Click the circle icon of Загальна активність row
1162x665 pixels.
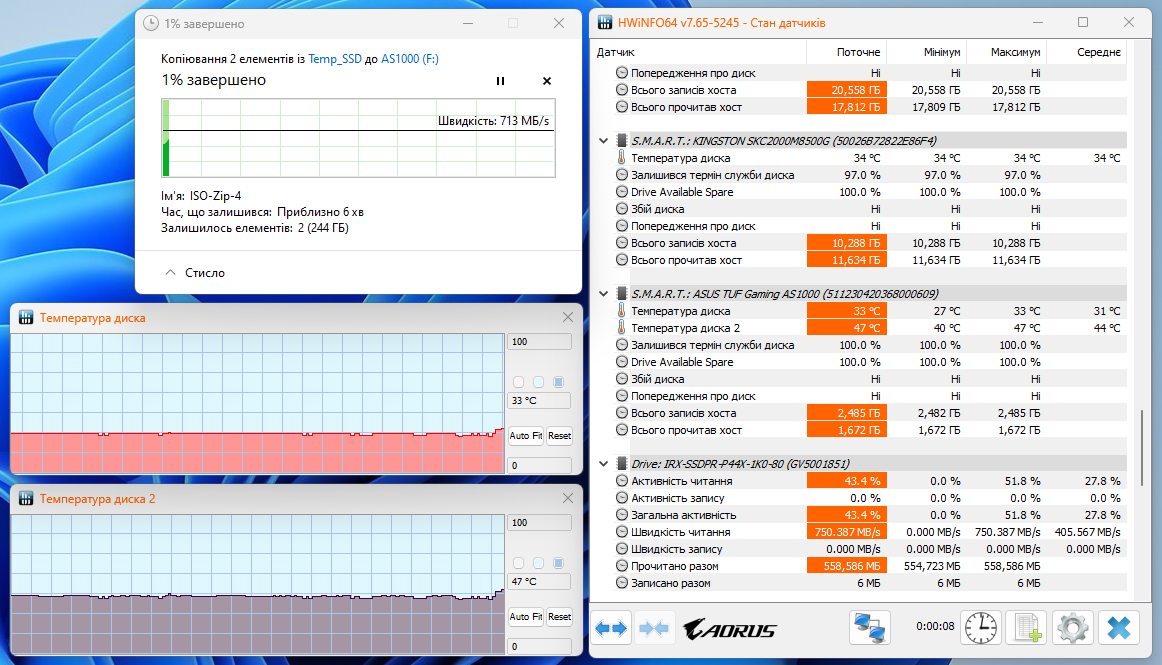tap(622, 515)
